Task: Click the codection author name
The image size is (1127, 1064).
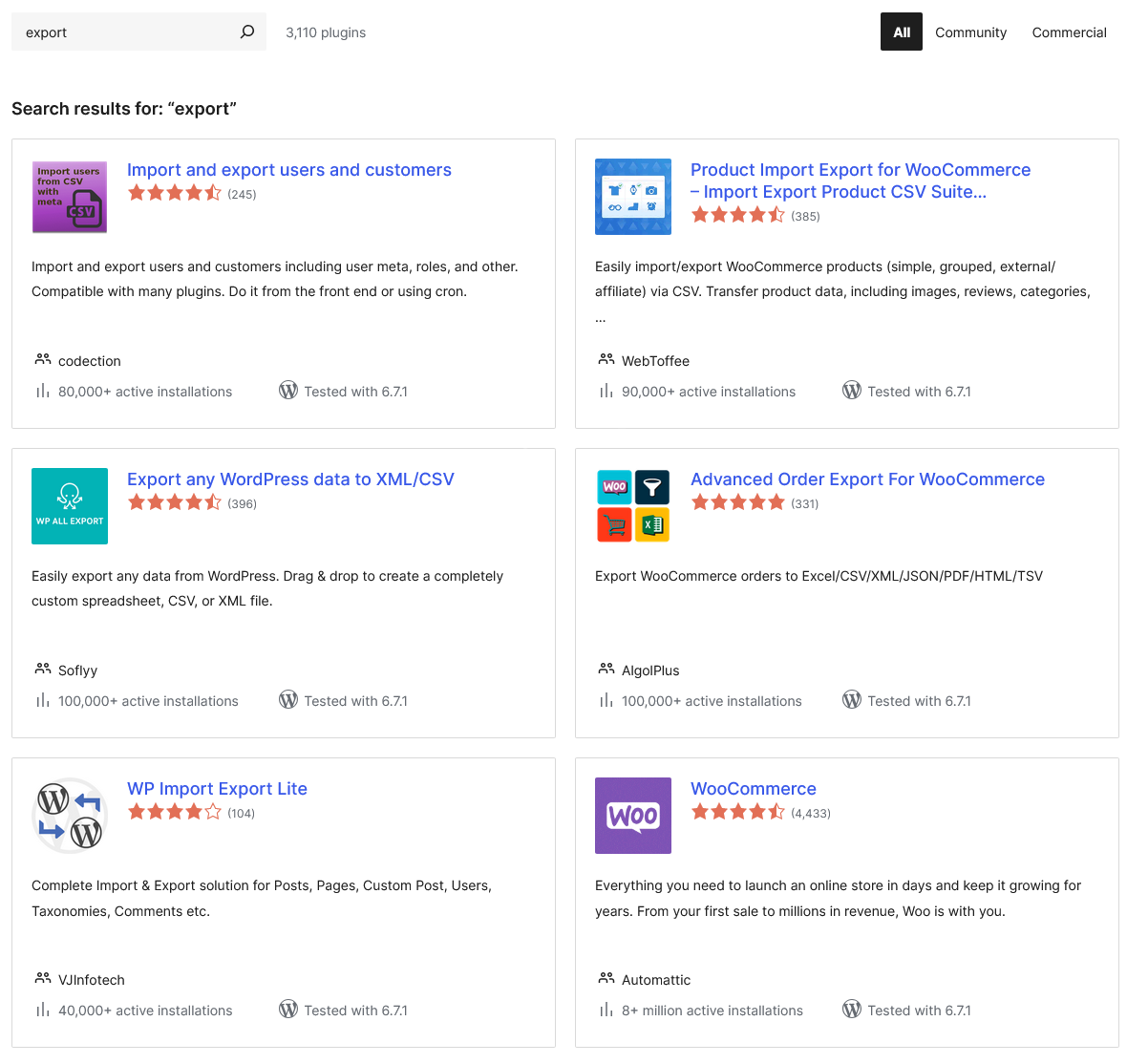Action: pos(89,361)
